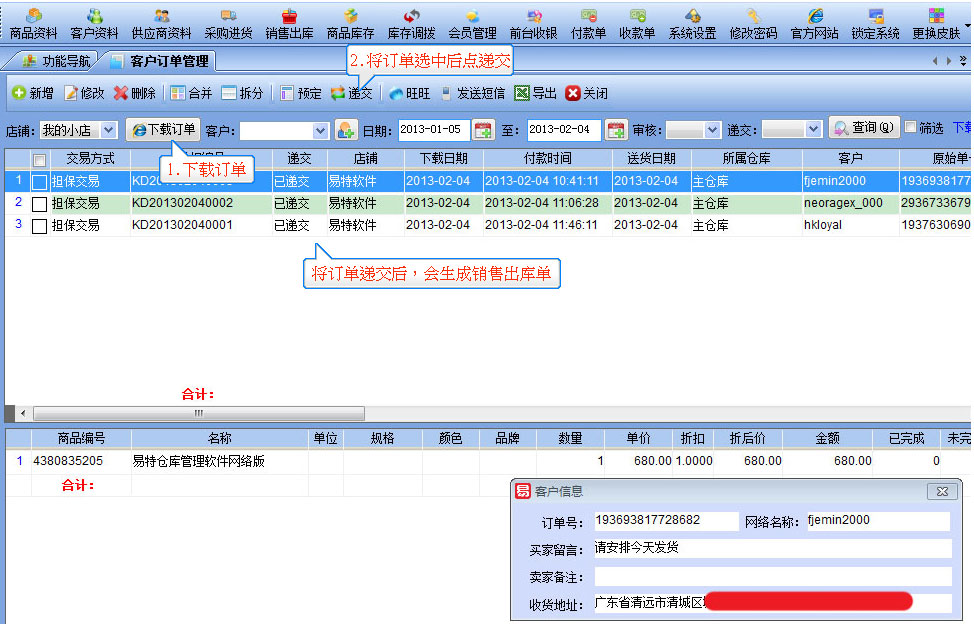
Task: Open 系统设置 icon in toolbar
Action: [x=692, y=23]
